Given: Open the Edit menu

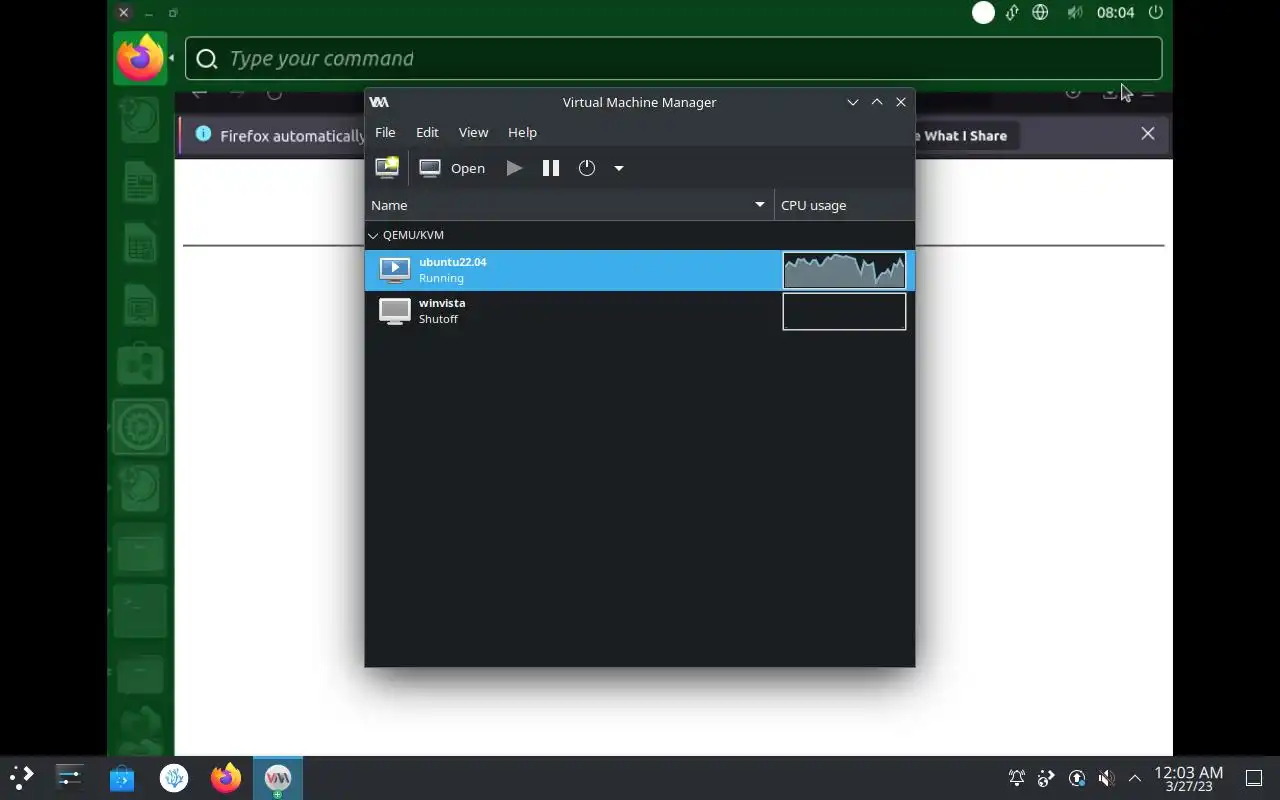Looking at the screenshot, I should (427, 132).
